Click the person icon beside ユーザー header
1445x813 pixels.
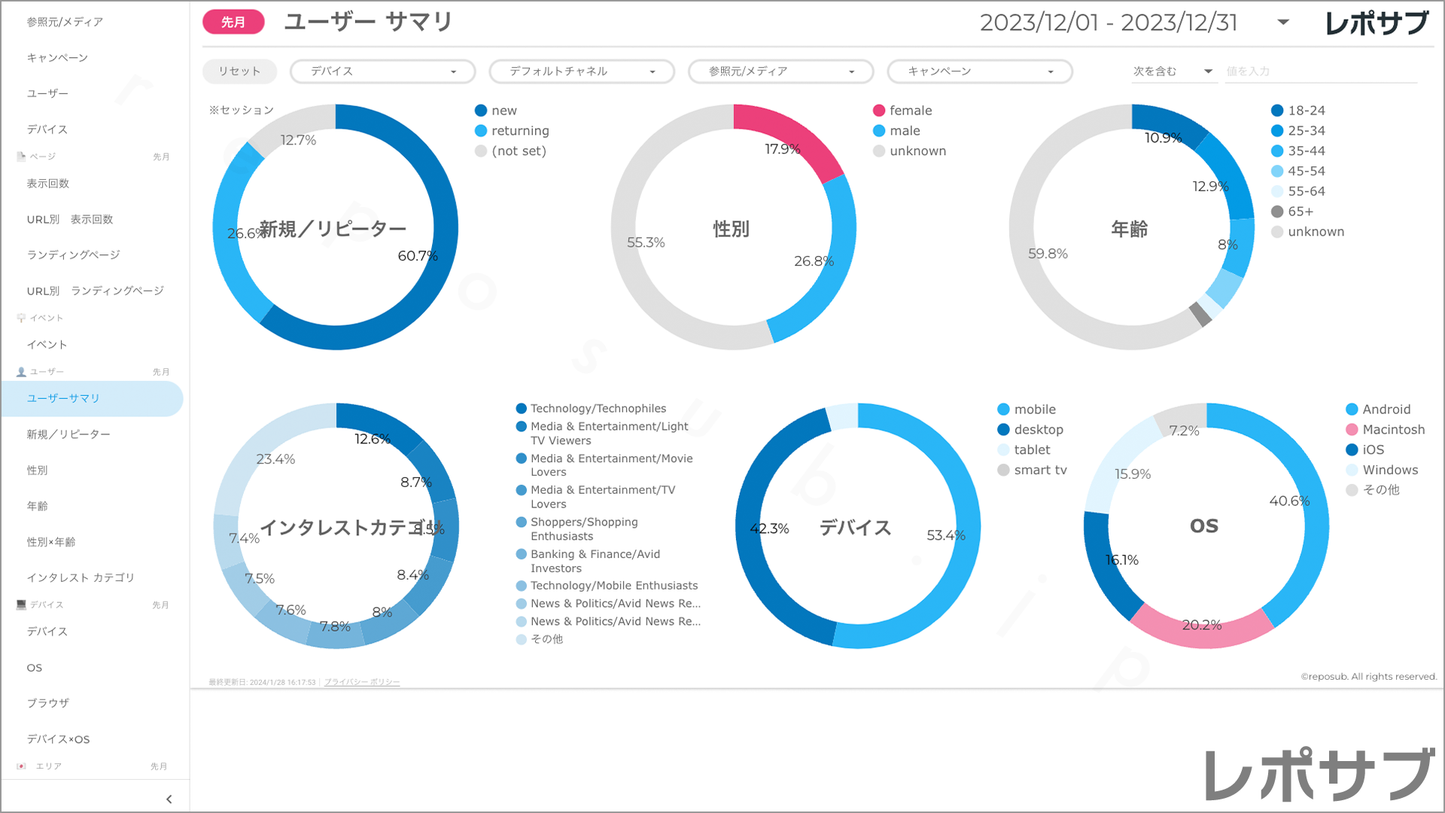point(21,372)
